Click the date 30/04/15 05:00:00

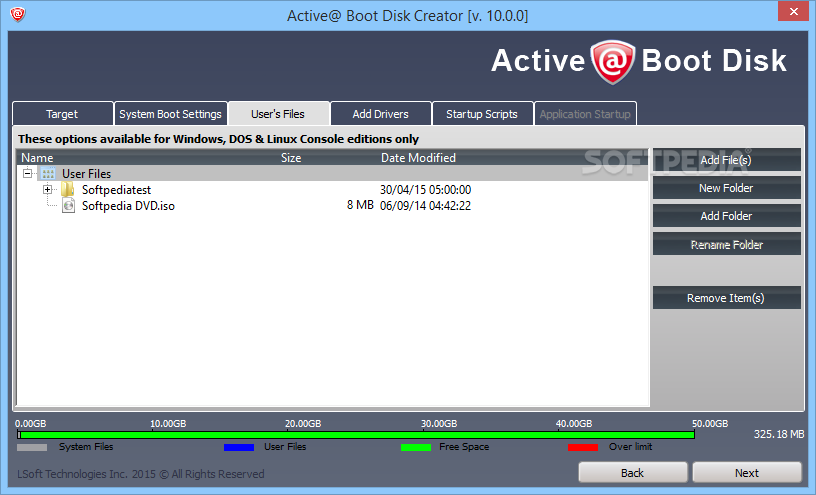425,189
